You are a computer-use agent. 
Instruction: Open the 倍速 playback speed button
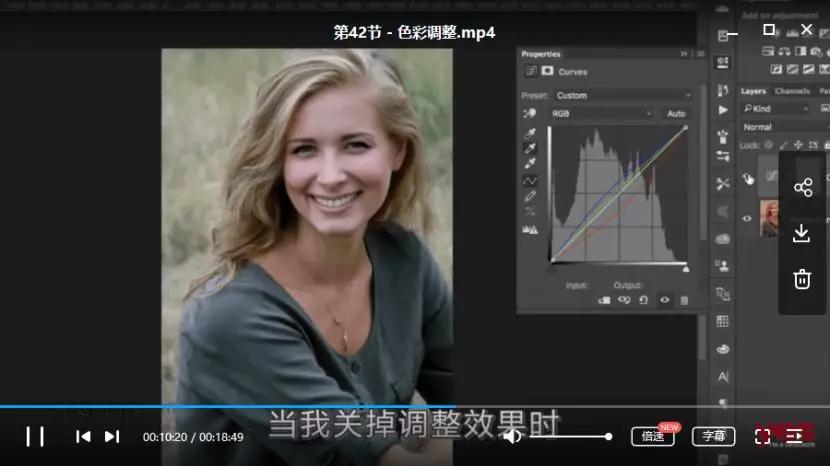(653, 436)
